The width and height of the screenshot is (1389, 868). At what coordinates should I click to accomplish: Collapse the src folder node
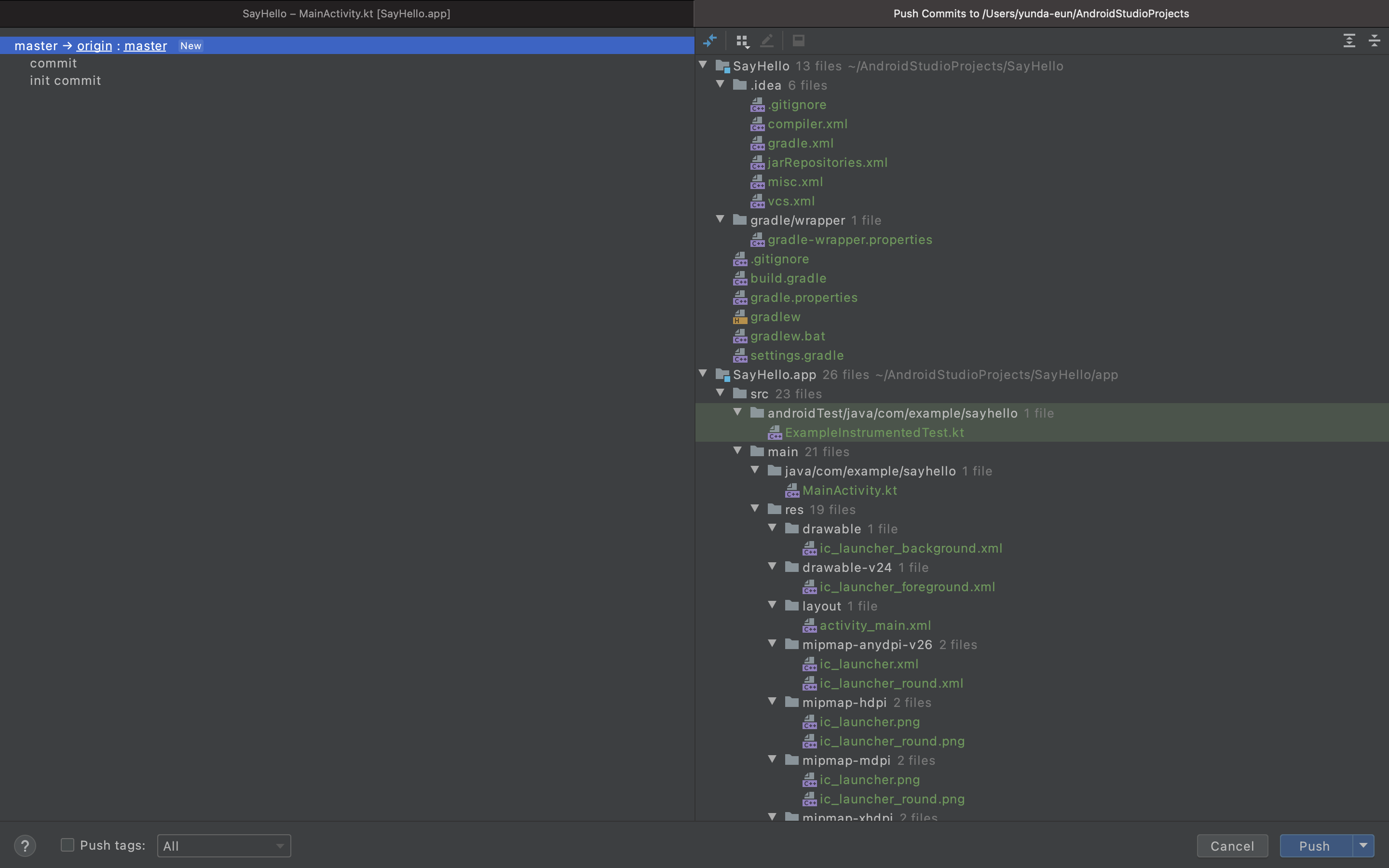[x=721, y=393]
